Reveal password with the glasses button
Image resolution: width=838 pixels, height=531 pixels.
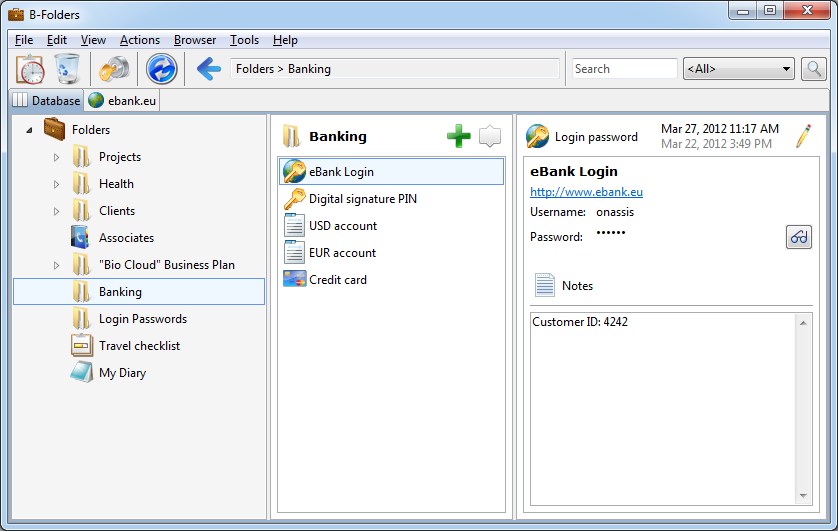click(x=798, y=237)
